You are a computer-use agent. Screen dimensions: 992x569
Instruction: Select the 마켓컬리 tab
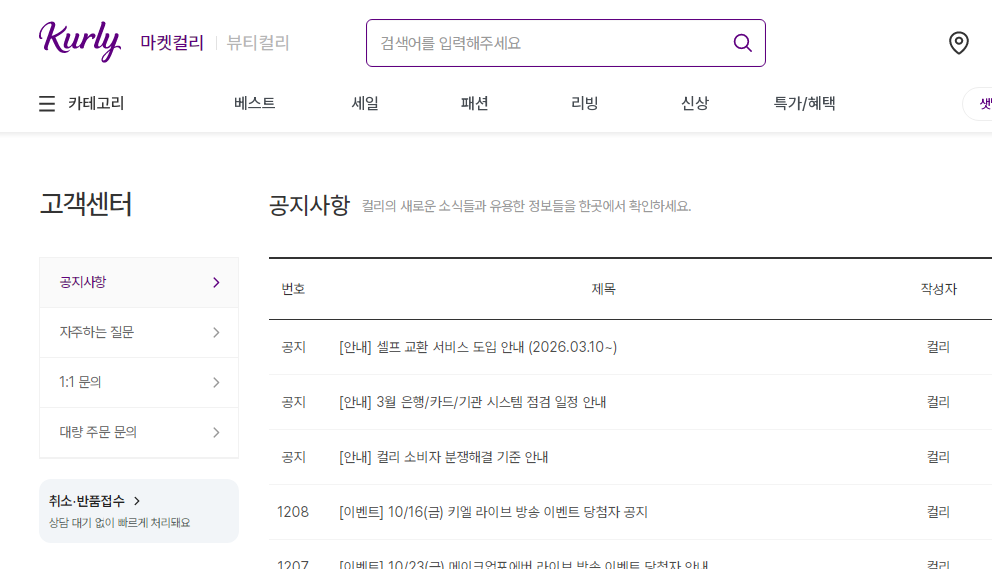[x=172, y=42]
